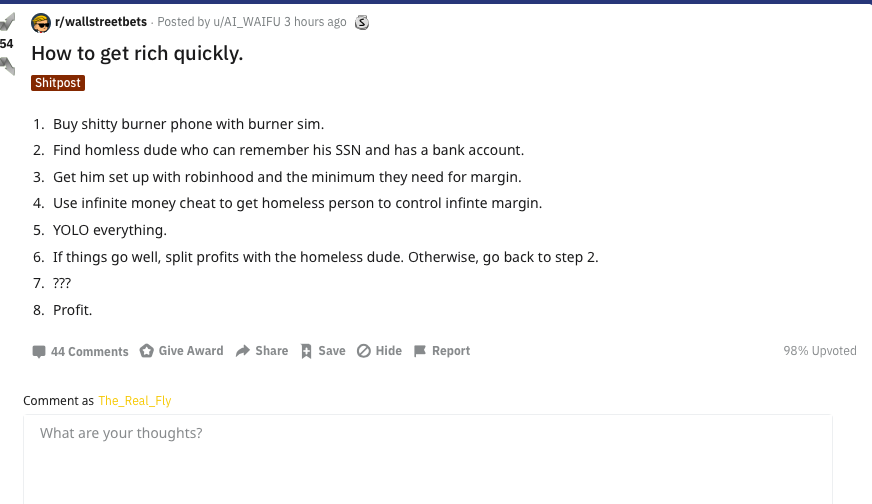The width and height of the screenshot is (872, 504).
Task: Visit u/AI_WAIFU's profile
Action: pos(247,22)
